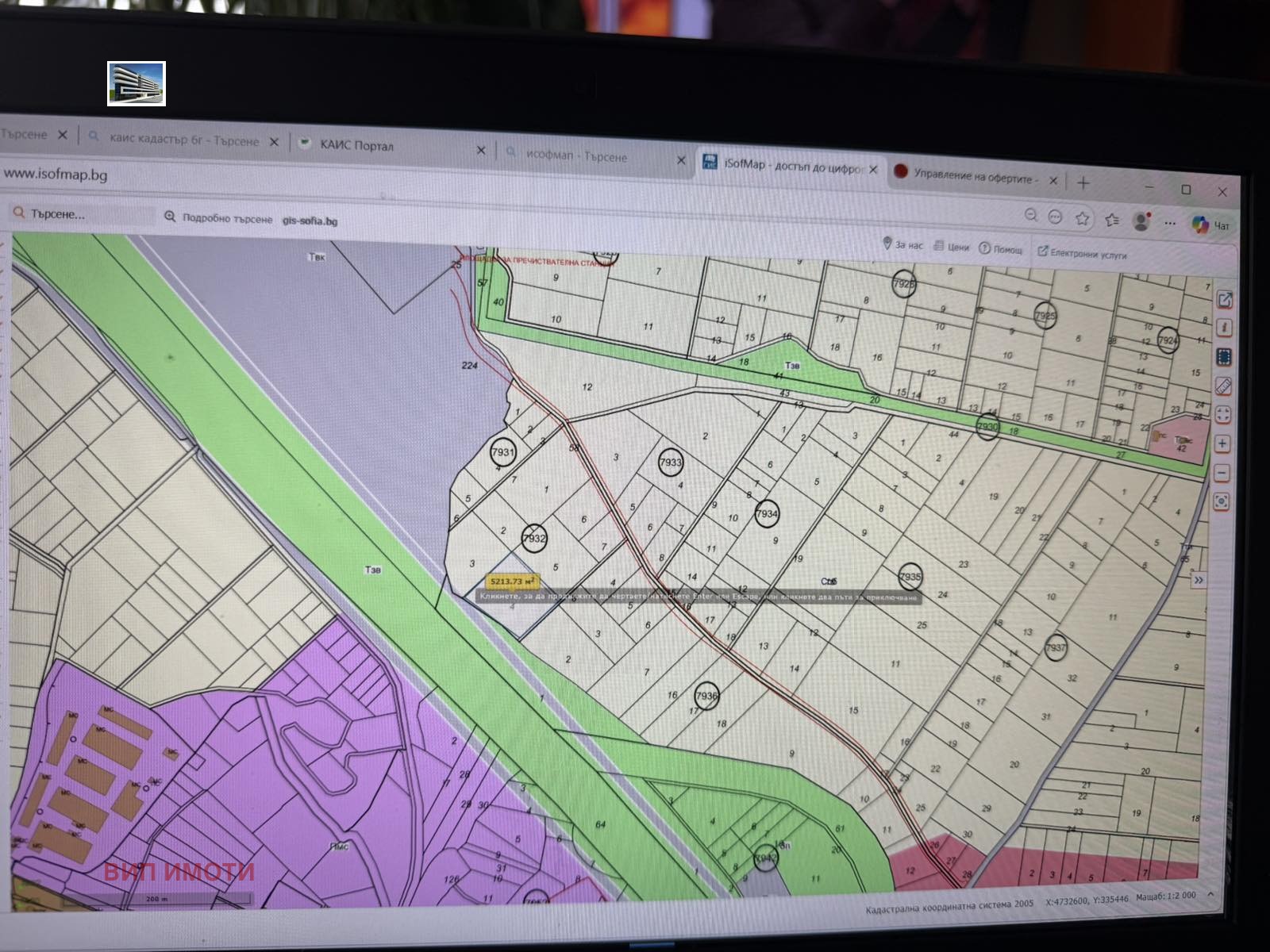Select the ruler measurement tool
This screenshot has height=952, width=1270.
tap(1223, 386)
